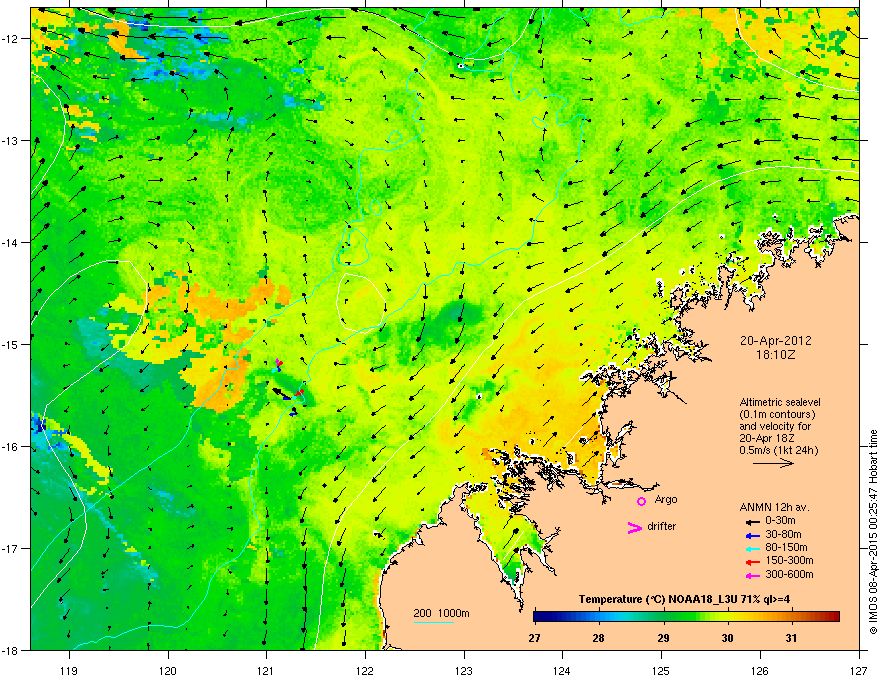Click latitude axis label -12
Viewport: 880px width, 680px height.
click(10, 38)
